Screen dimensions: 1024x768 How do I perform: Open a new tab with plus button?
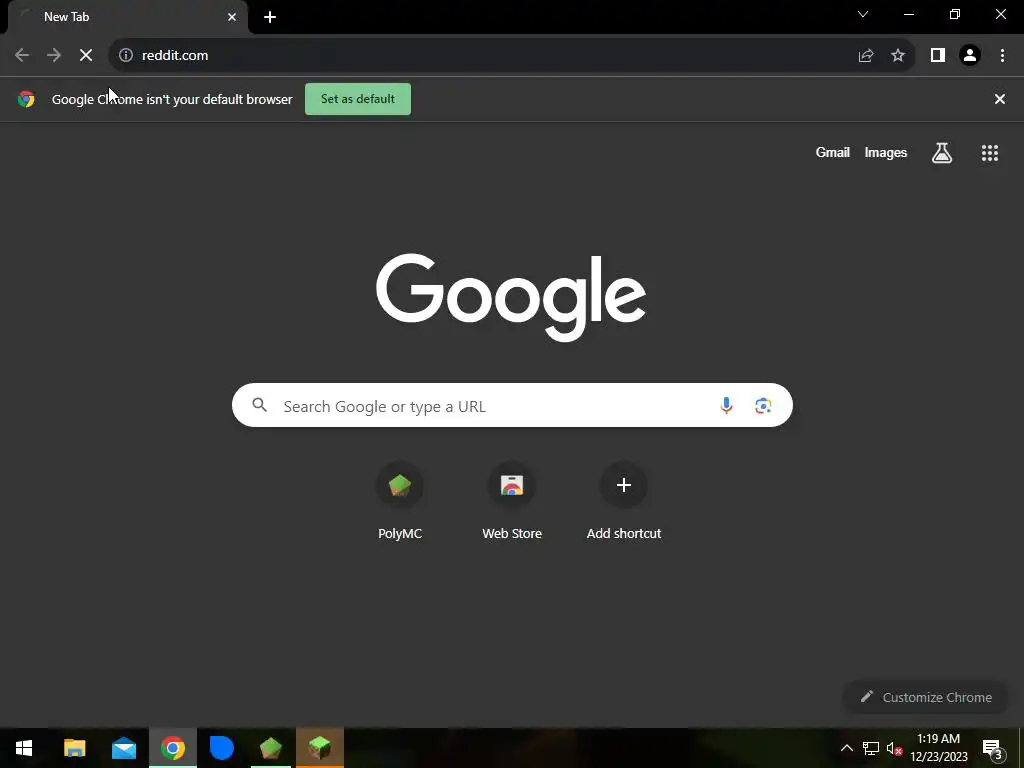(270, 17)
